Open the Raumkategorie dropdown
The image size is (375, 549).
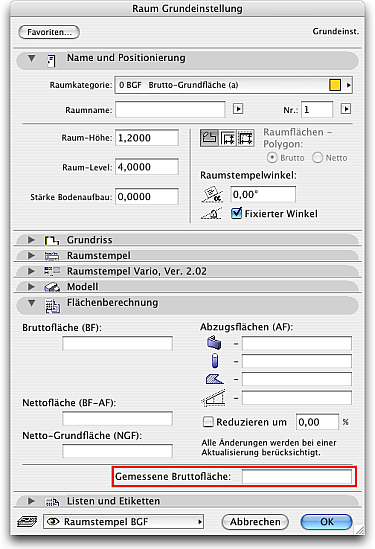click(233, 85)
